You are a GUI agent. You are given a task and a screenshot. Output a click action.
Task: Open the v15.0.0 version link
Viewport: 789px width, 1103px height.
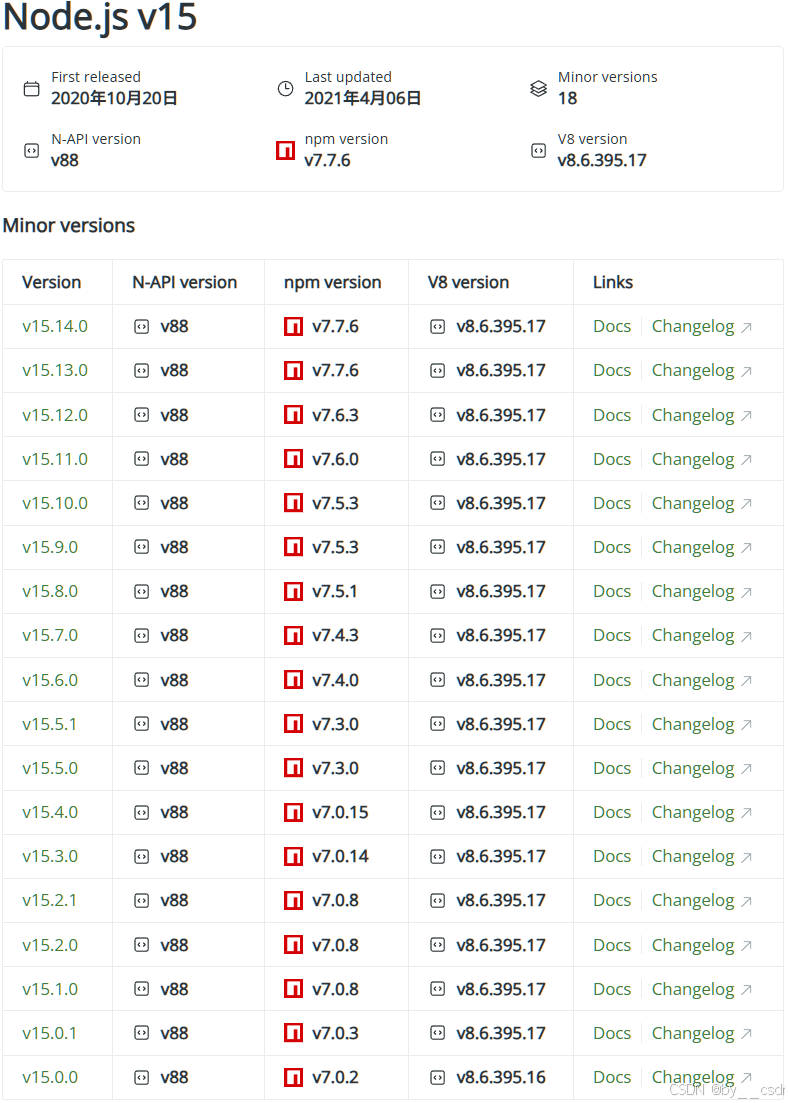tap(50, 1077)
